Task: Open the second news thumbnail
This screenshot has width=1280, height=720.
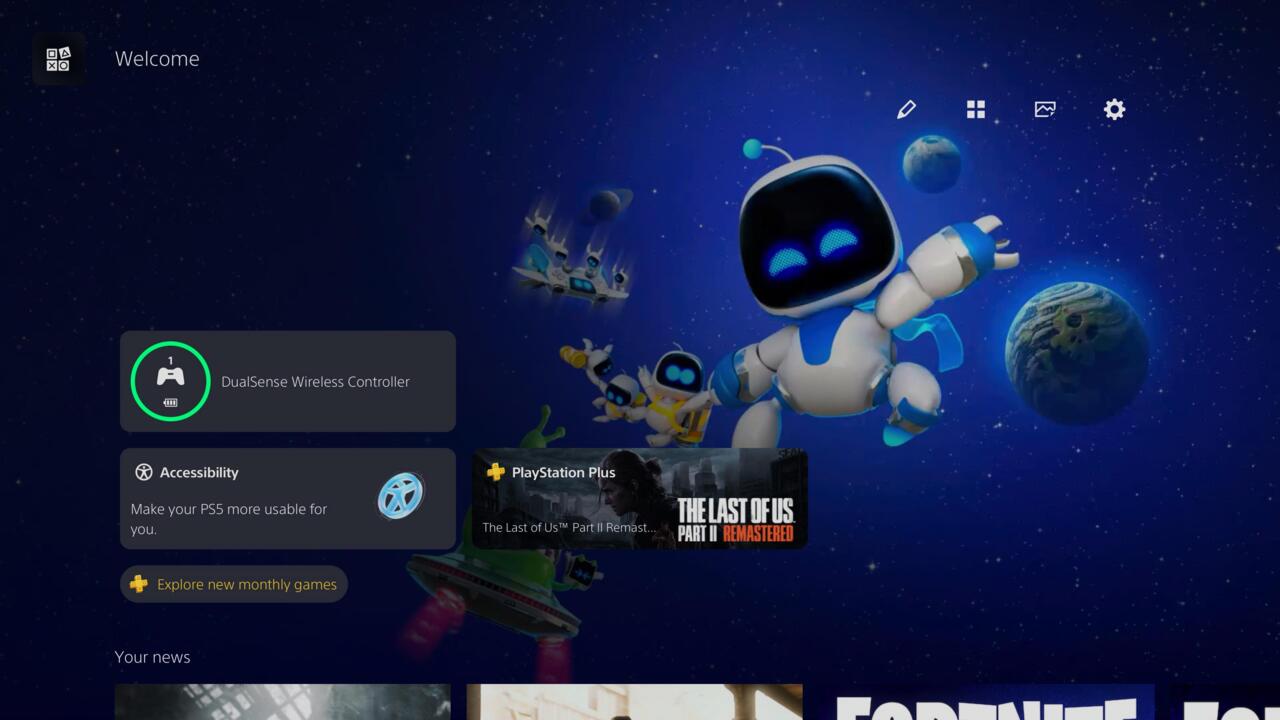Action: pyautogui.click(x=634, y=702)
